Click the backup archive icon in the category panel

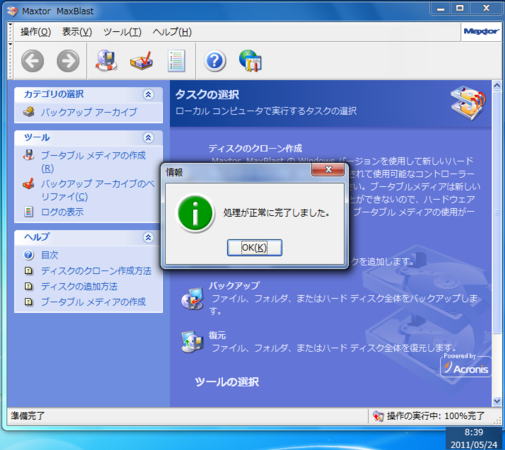pos(29,112)
